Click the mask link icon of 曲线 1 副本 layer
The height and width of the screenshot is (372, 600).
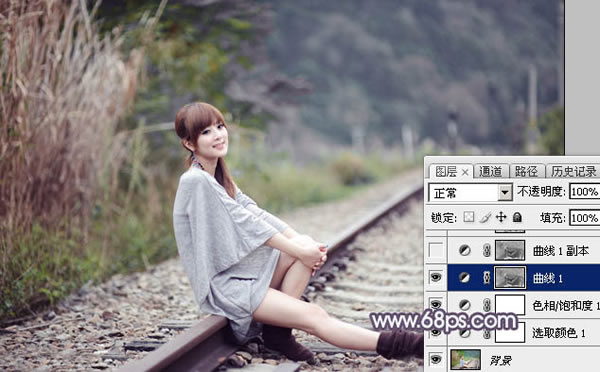coord(486,251)
